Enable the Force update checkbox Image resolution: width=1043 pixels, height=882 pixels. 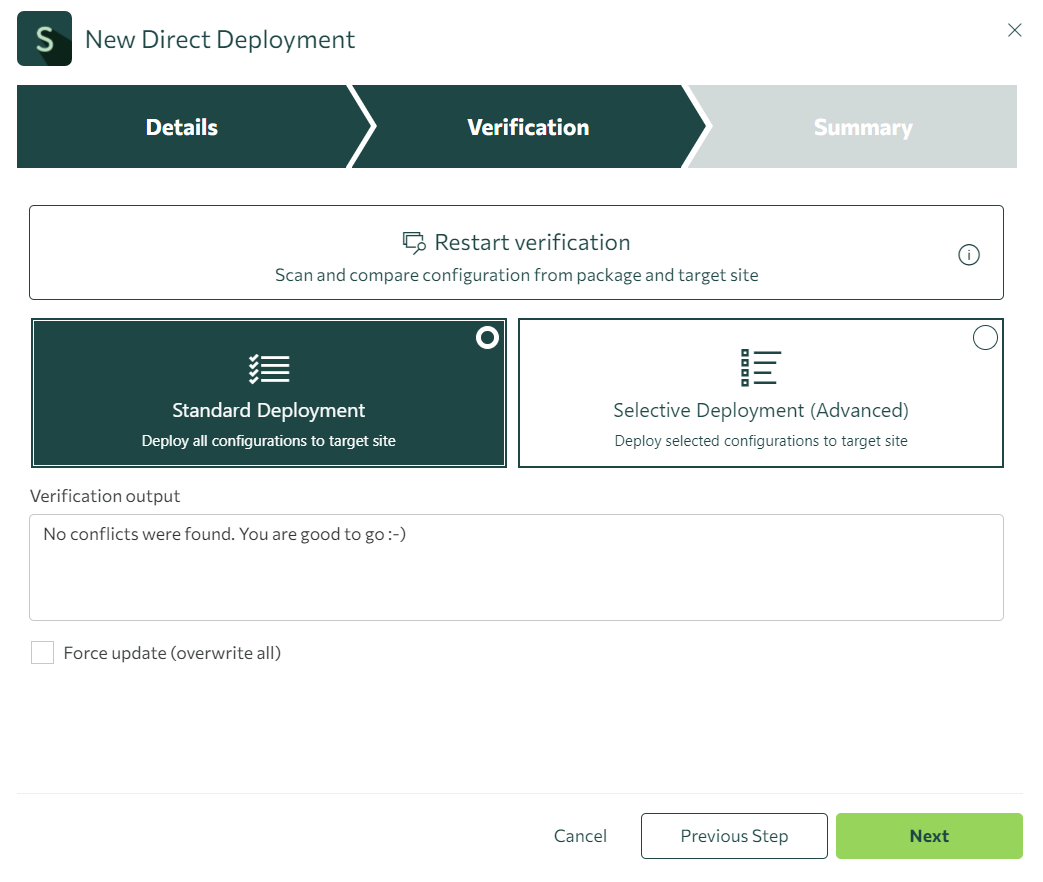coord(42,653)
